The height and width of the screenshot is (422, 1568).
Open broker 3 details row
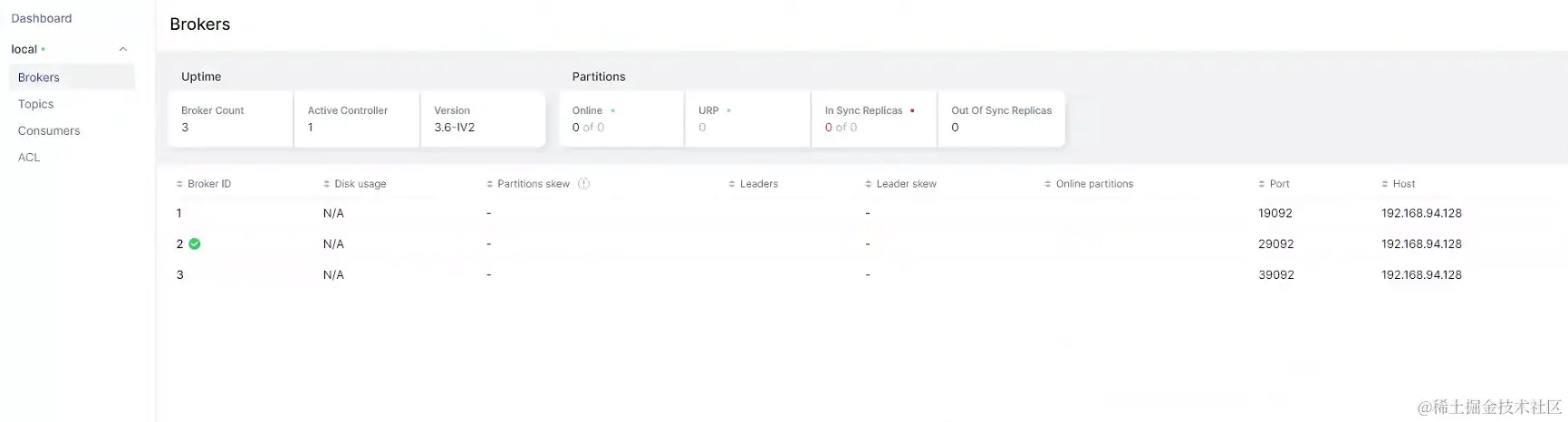180,275
